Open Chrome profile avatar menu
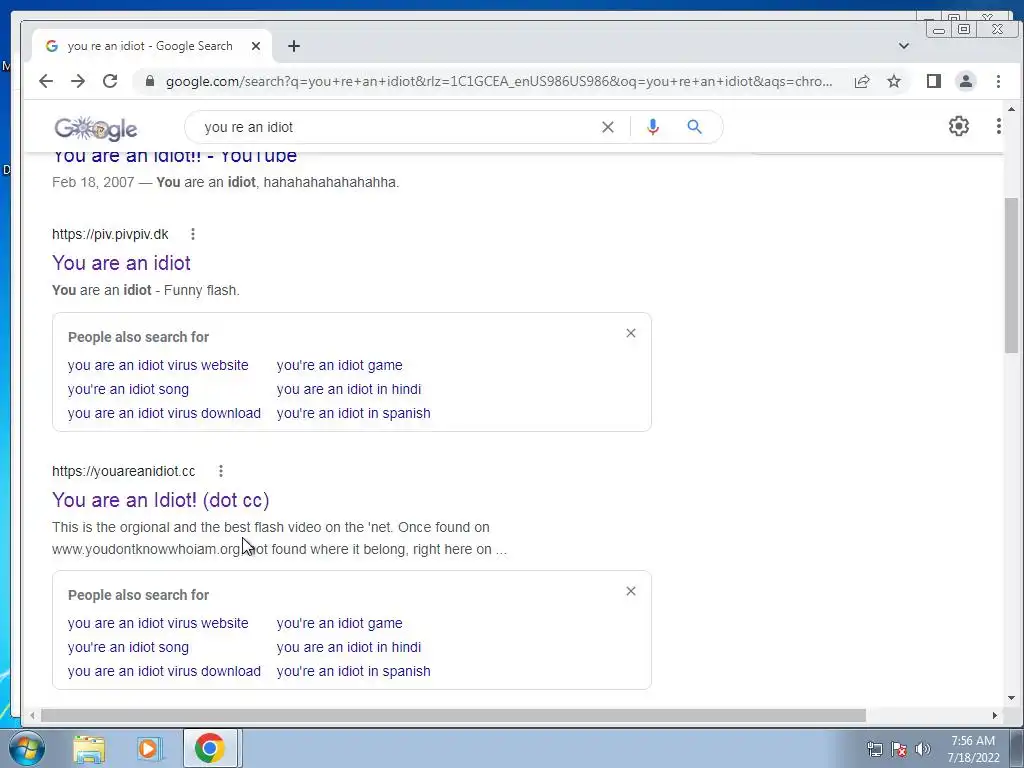 click(966, 81)
